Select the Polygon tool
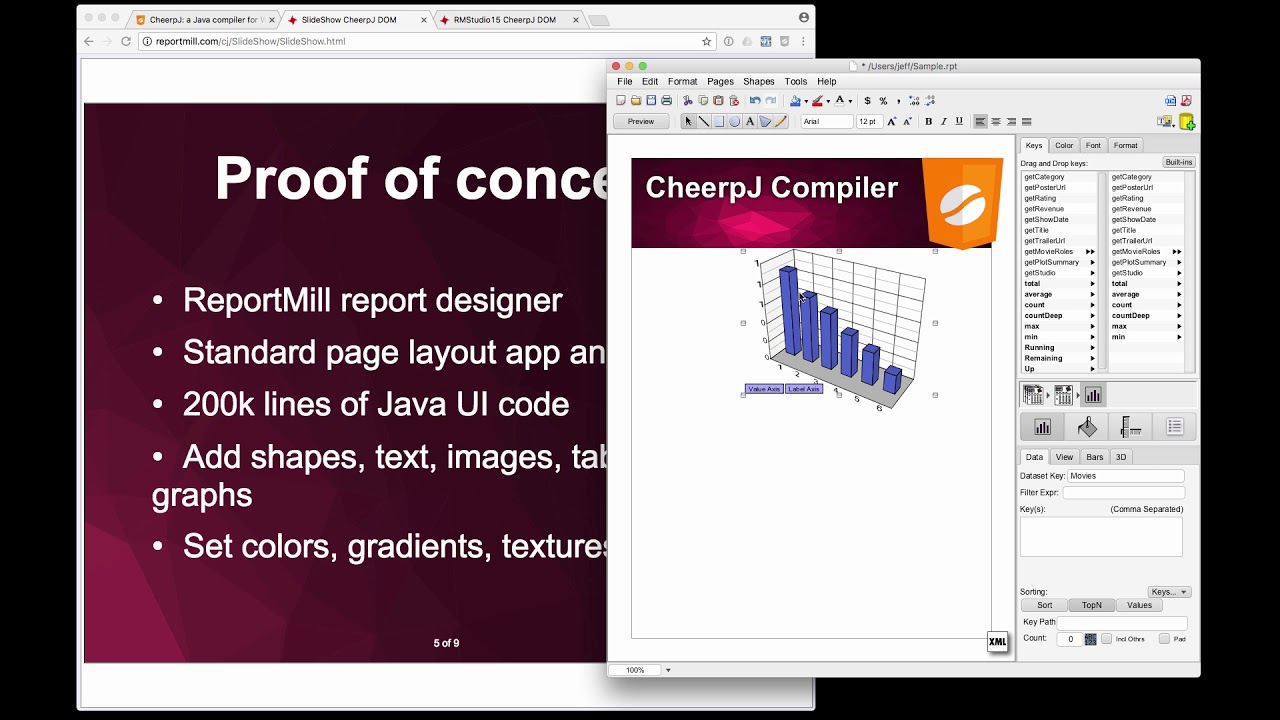This screenshot has height=720, width=1280. tap(765, 121)
